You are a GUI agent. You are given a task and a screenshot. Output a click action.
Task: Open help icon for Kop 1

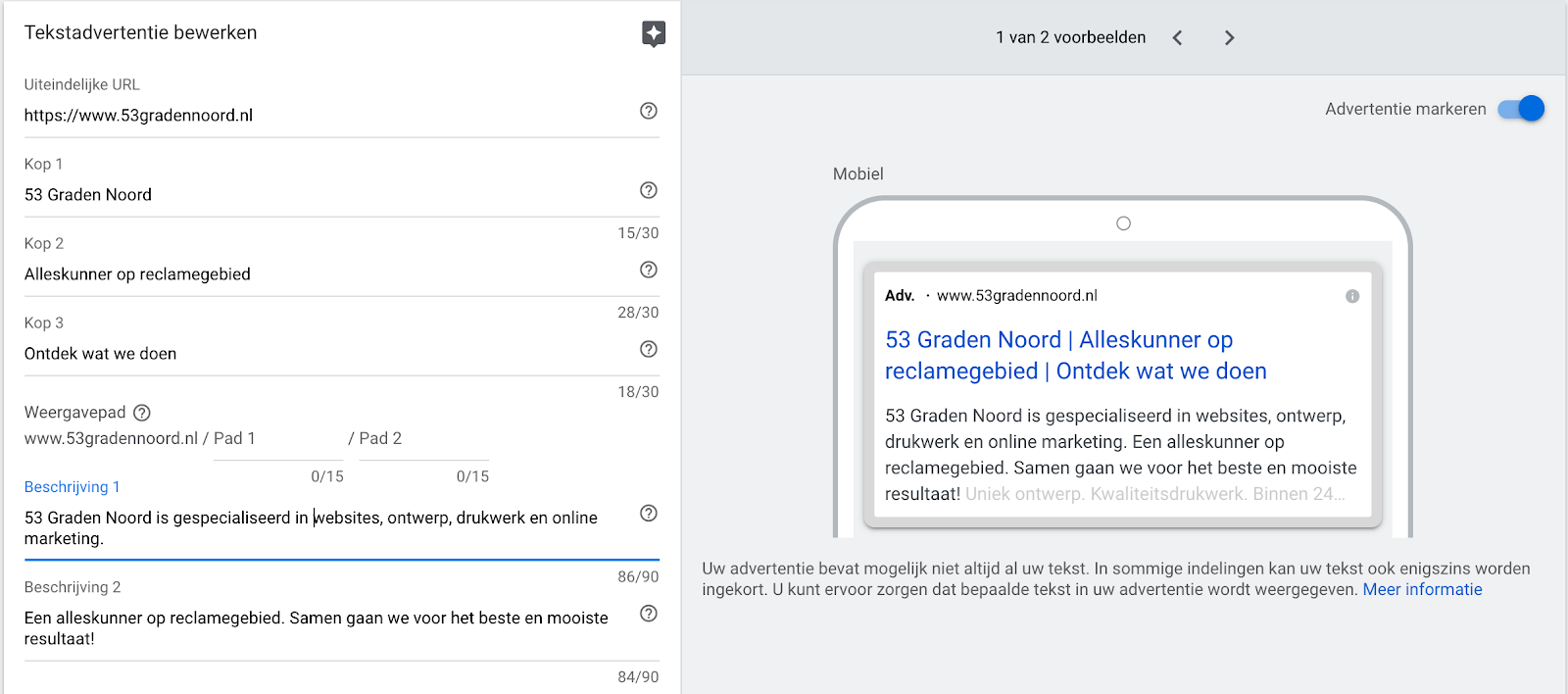click(649, 190)
